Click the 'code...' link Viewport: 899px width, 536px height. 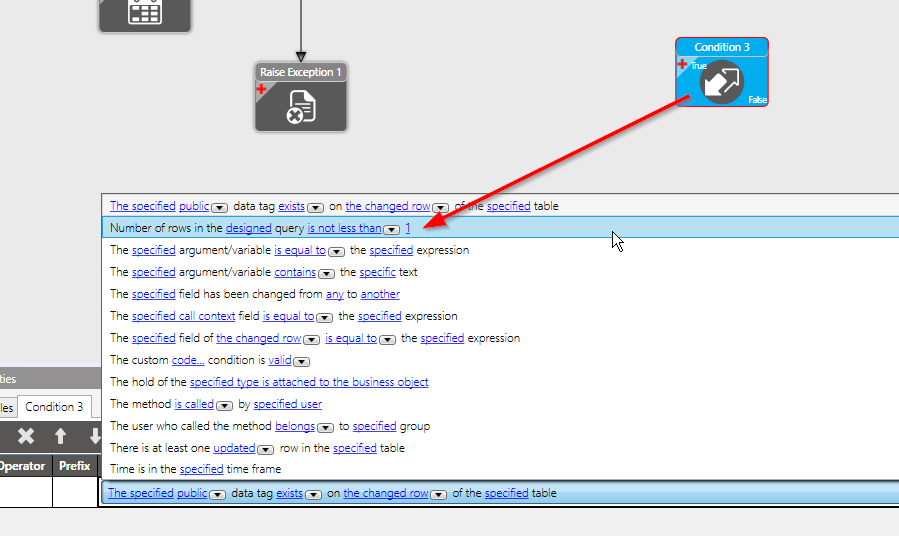[188, 360]
